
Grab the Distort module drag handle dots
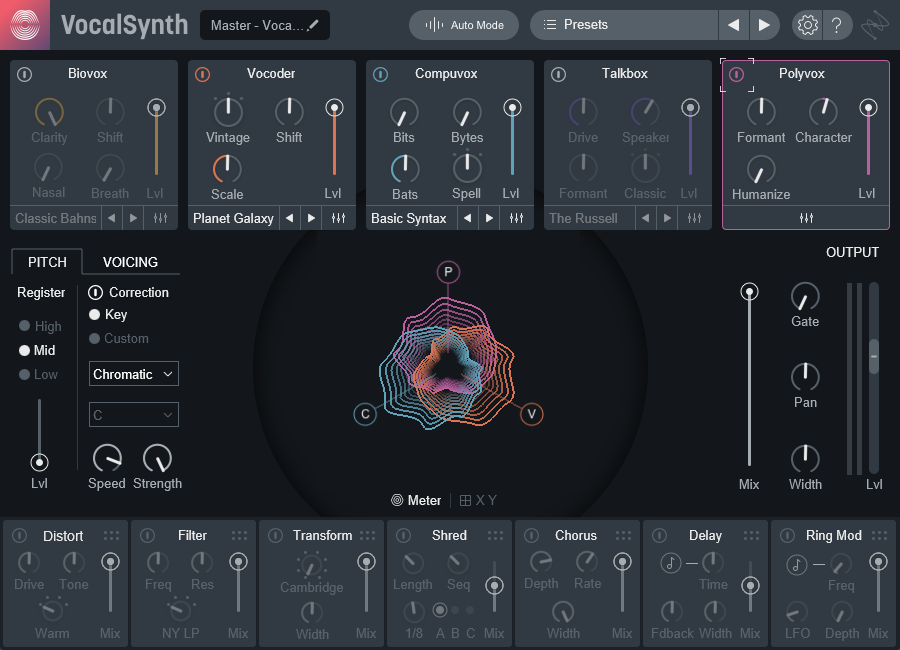(111, 536)
